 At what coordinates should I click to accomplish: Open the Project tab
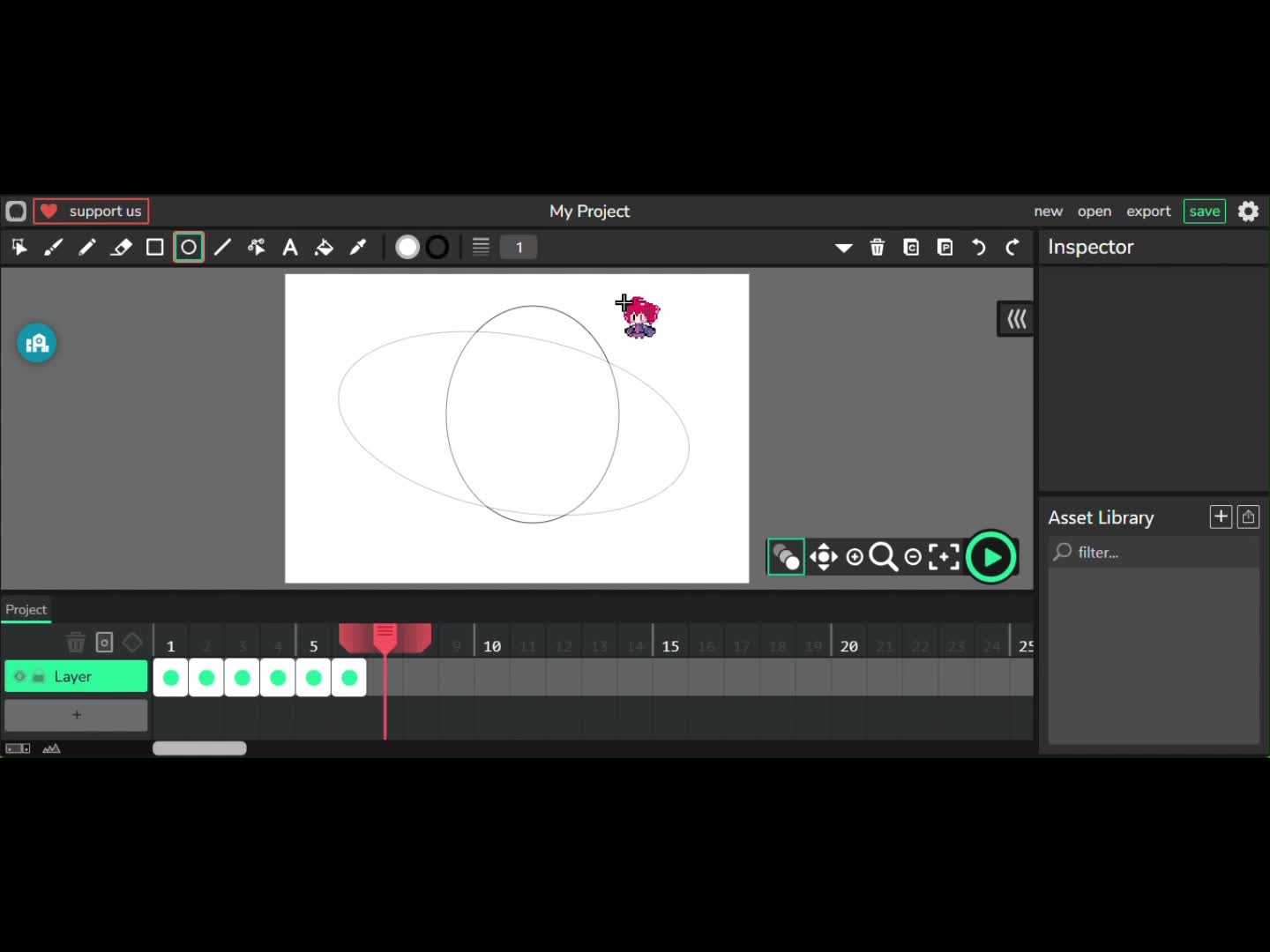(26, 610)
